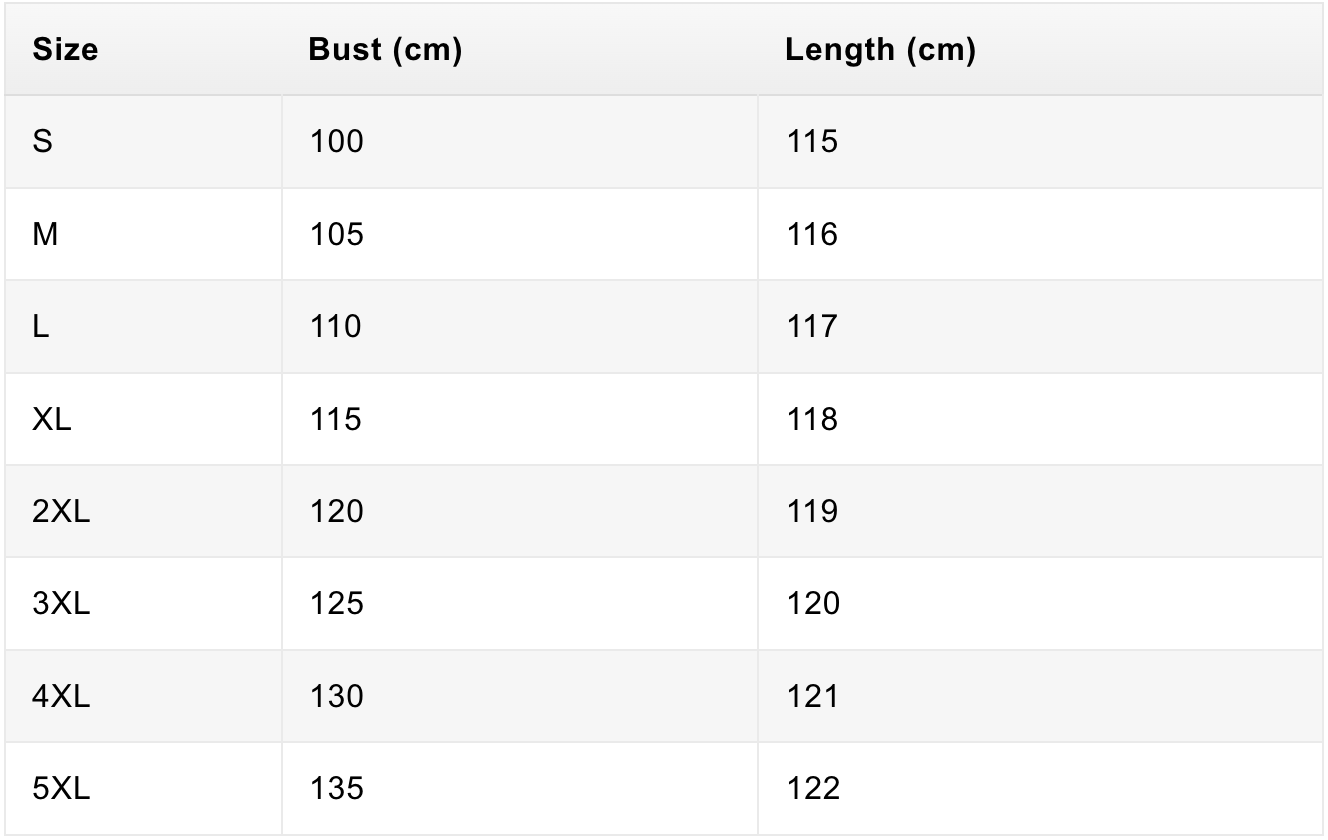
Task: Click the Length (cm) column header
Action: point(880,50)
